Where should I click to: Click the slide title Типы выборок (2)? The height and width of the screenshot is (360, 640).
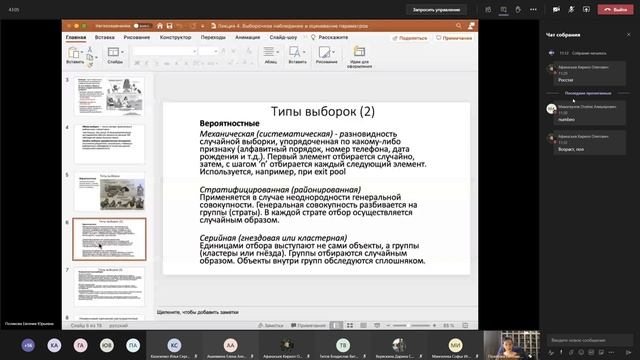(323, 111)
